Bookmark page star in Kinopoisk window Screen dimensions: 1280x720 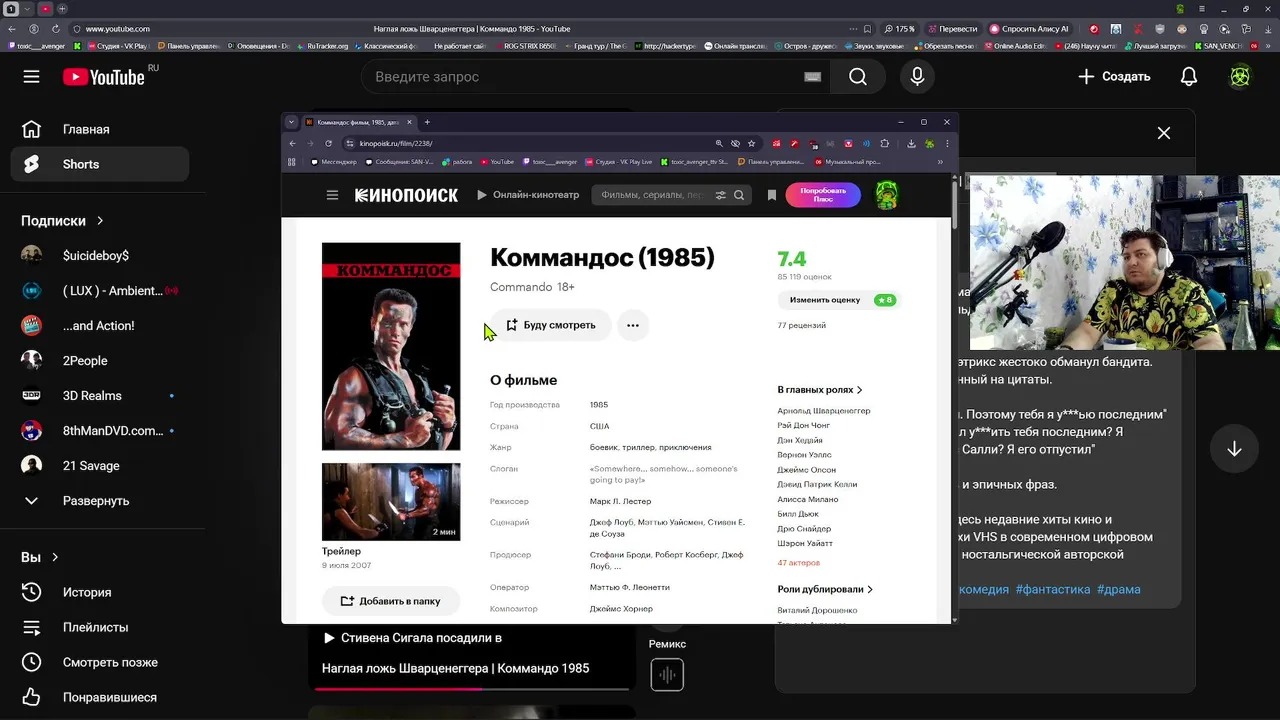[751, 143]
